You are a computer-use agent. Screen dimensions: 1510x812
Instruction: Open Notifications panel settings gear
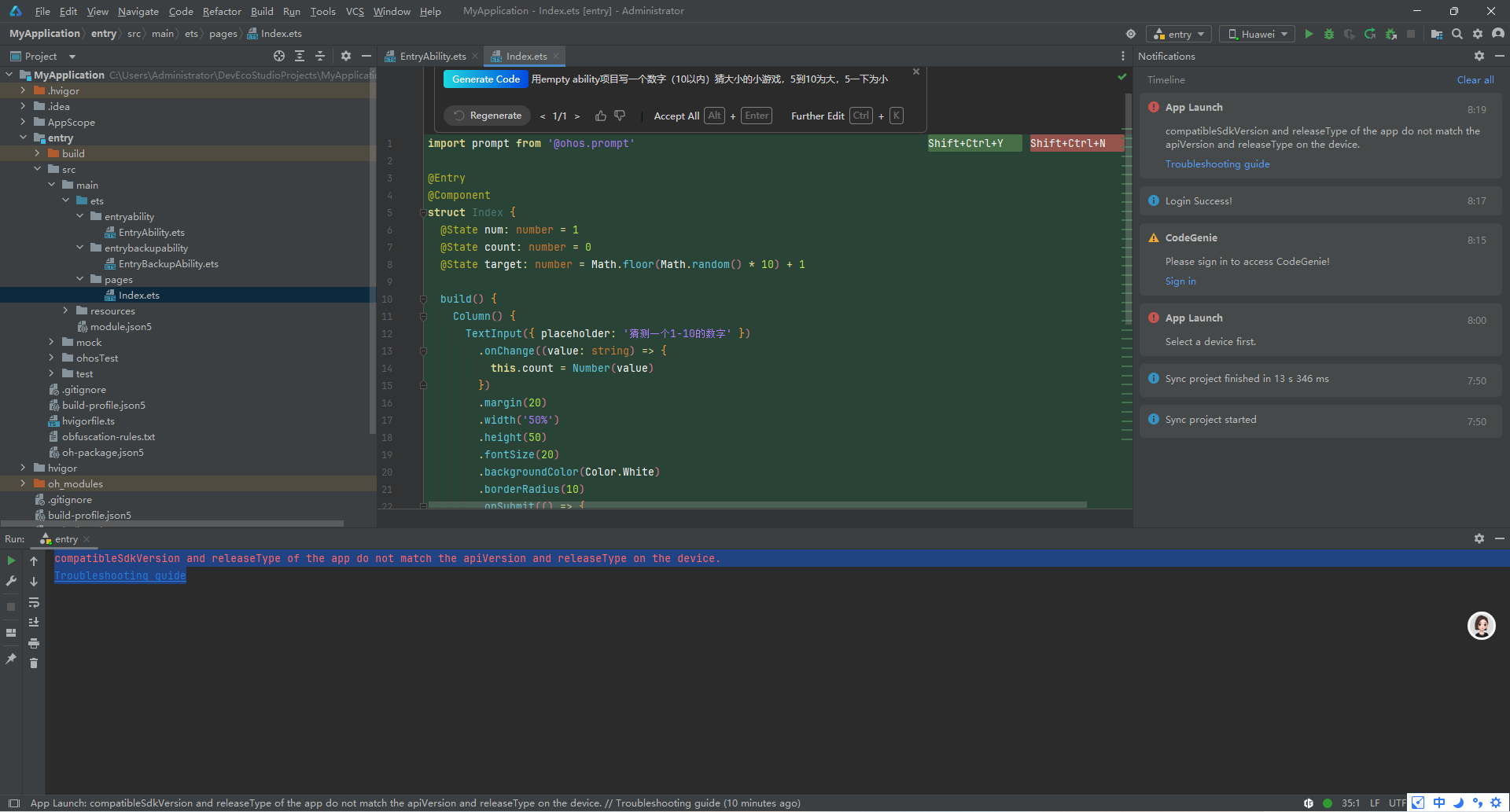1479,56
